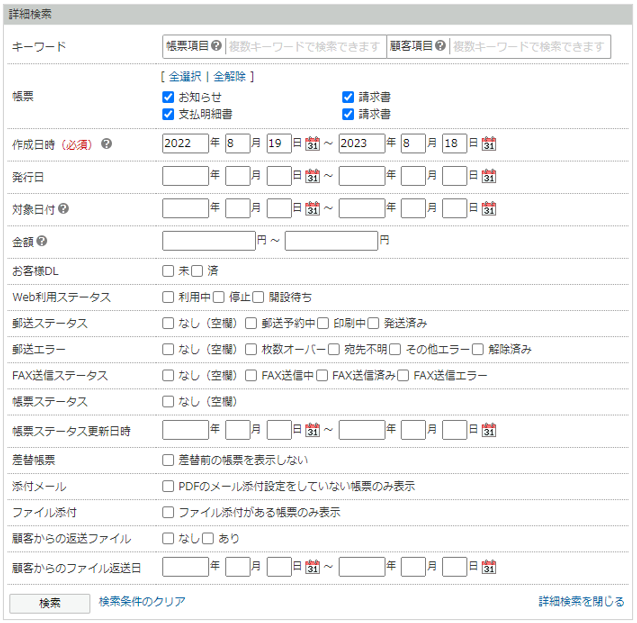Focus the 帳票項目 keyword field
The width and height of the screenshot is (637, 623).
pyautogui.click(x=305, y=47)
